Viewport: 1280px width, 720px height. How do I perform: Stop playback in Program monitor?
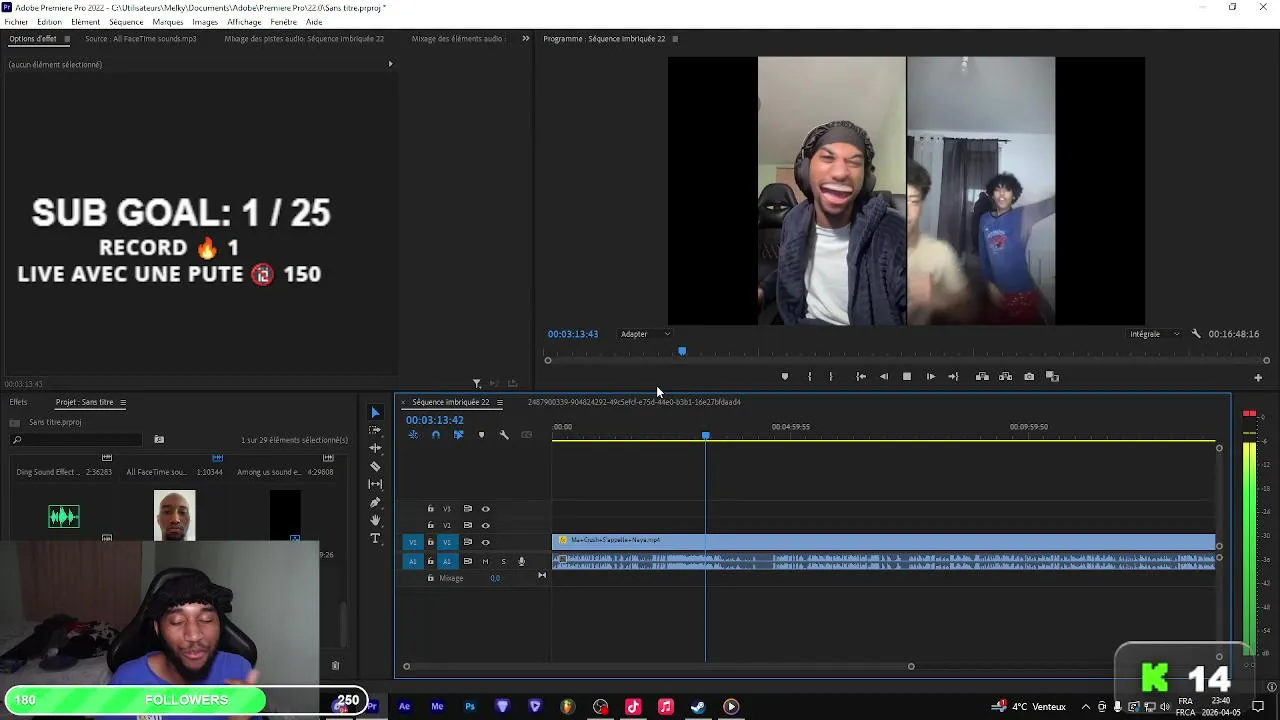point(907,377)
